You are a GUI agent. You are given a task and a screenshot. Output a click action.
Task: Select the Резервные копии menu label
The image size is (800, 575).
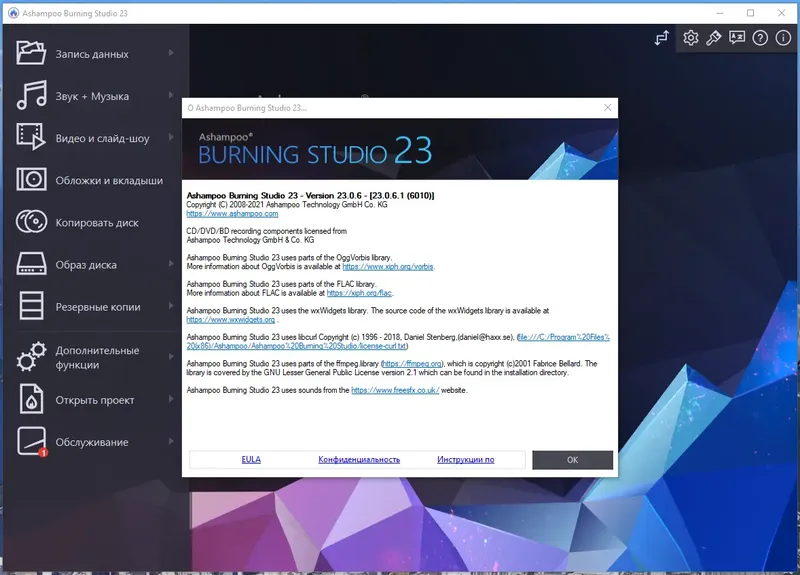tap(98, 307)
